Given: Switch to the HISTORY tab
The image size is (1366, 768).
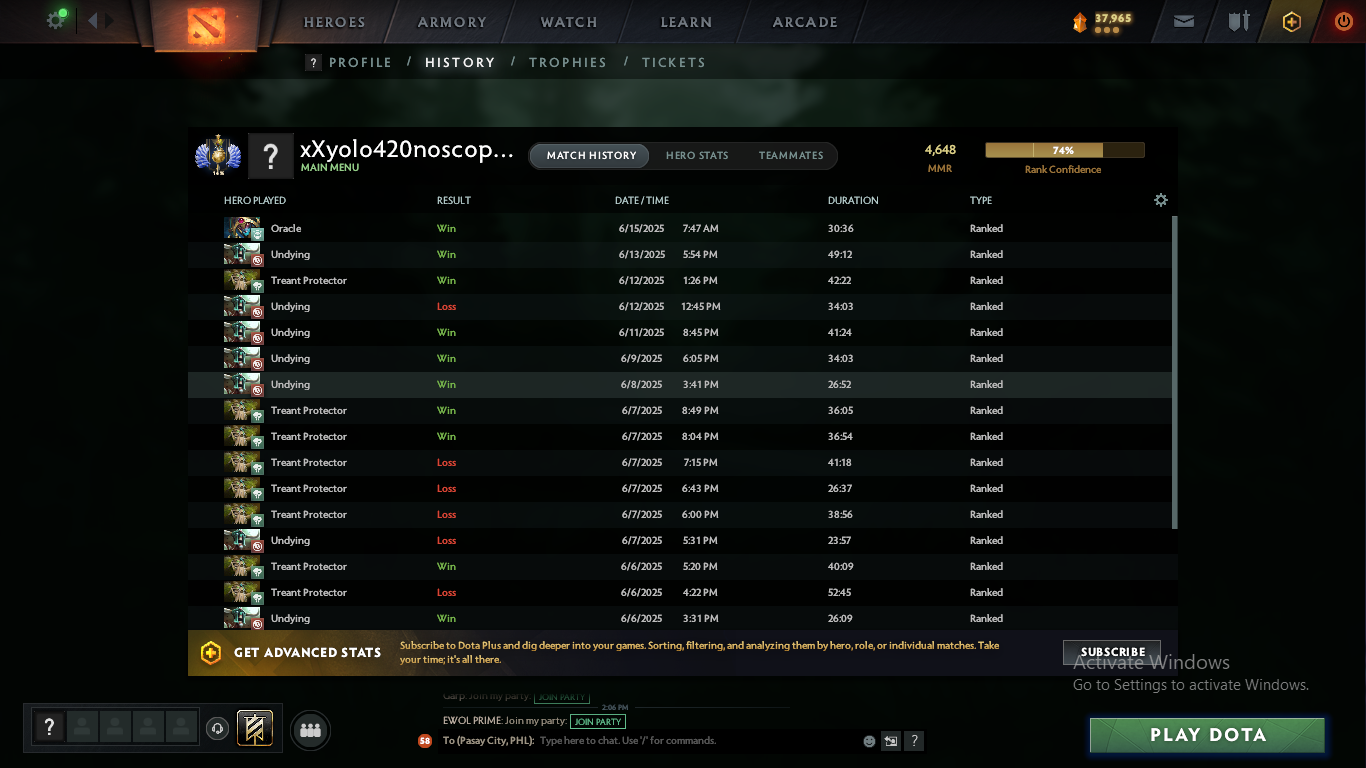Looking at the screenshot, I should coord(460,62).
